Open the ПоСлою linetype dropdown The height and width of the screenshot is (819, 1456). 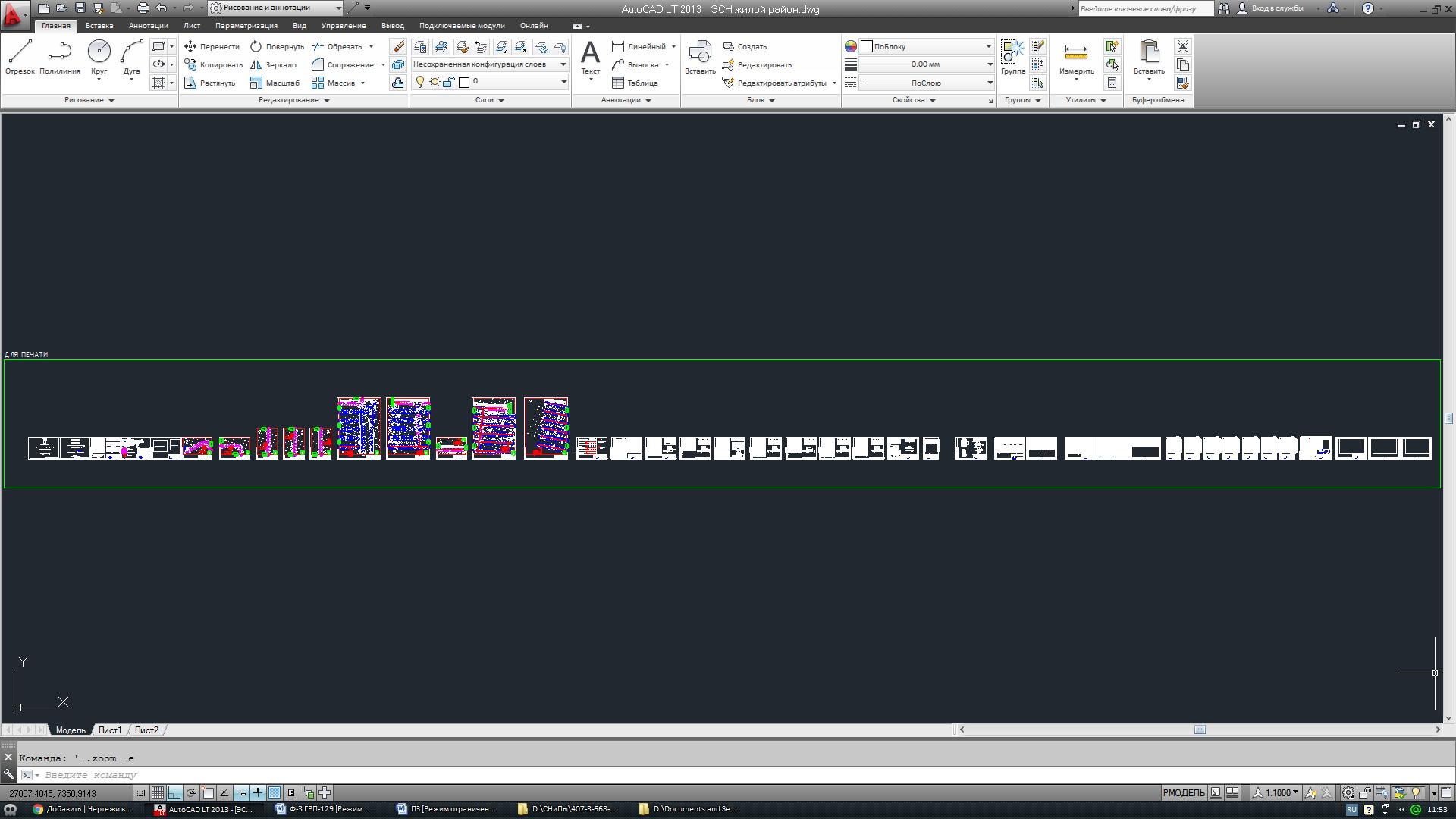coord(927,83)
